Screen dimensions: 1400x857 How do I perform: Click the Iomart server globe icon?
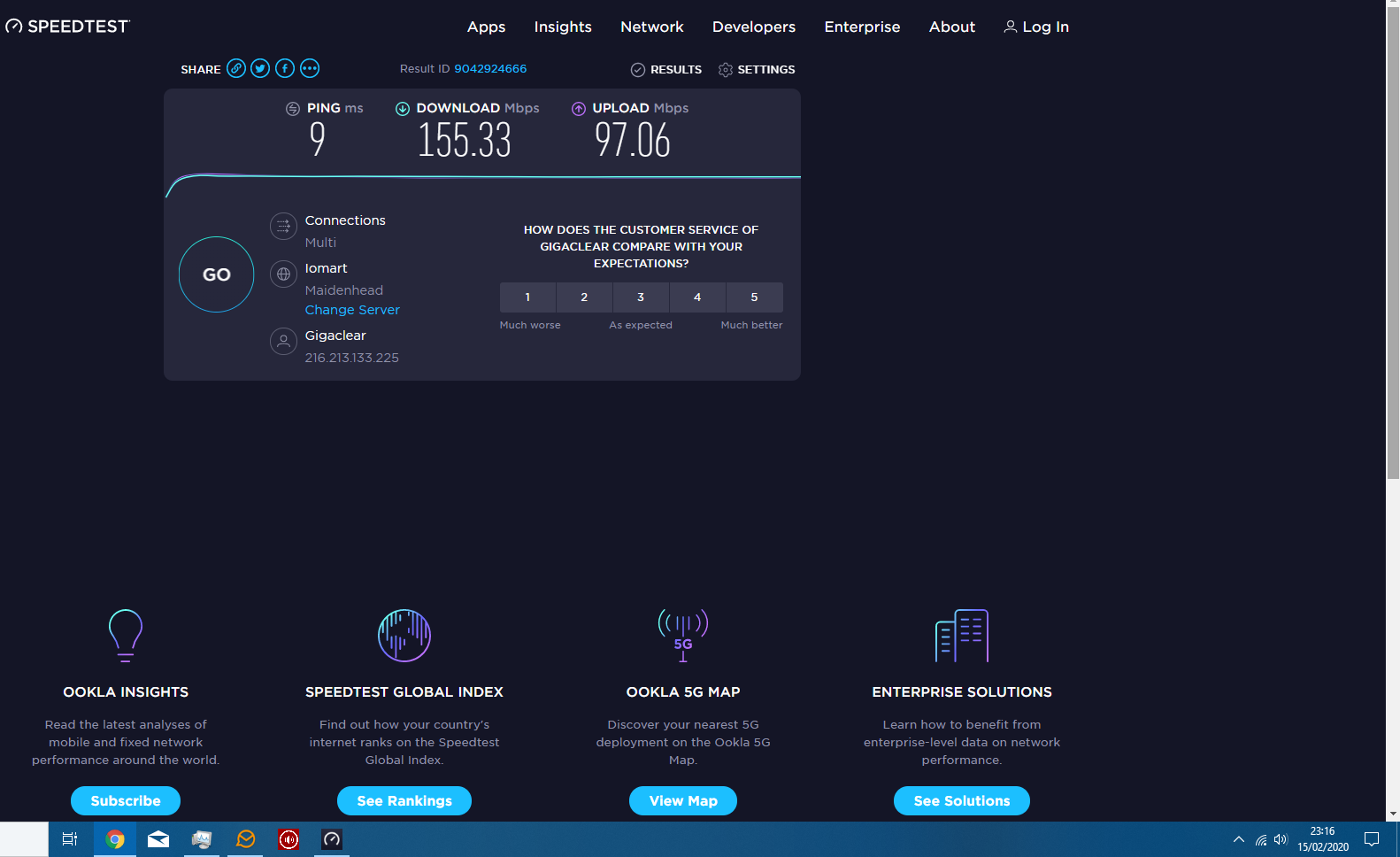click(x=283, y=274)
